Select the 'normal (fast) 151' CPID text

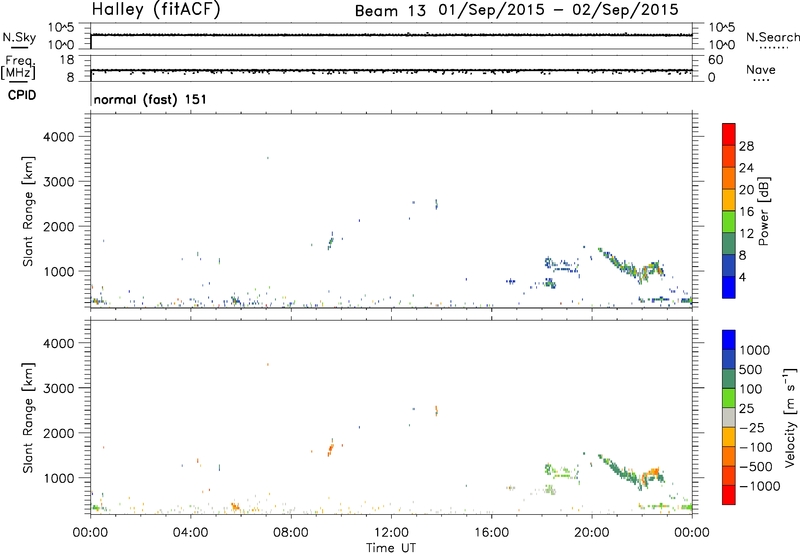[150, 99]
